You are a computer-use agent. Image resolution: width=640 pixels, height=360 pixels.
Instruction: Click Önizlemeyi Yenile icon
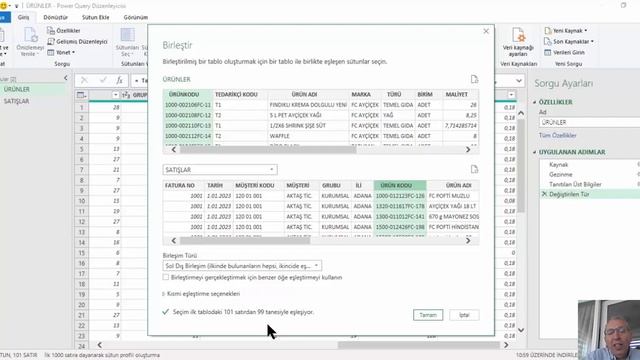[x=30, y=35]
